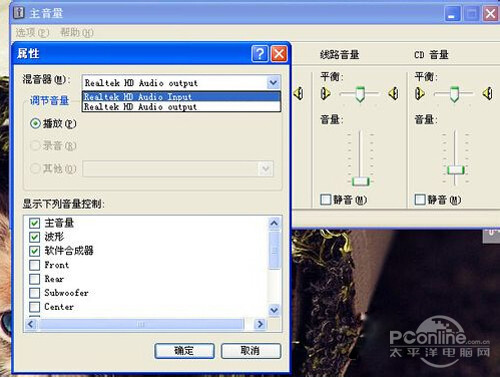Click the list horizontal scroll right arrow

pyautogui.click(x=260, y=324)
